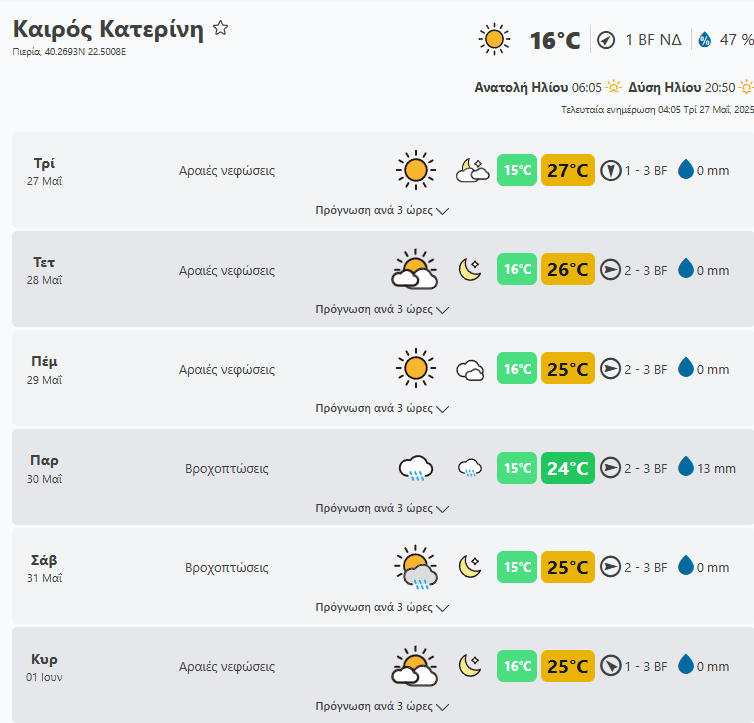Click the green 24°C high badge on Friday
This screenshot has height=723, width=754.
567,468
